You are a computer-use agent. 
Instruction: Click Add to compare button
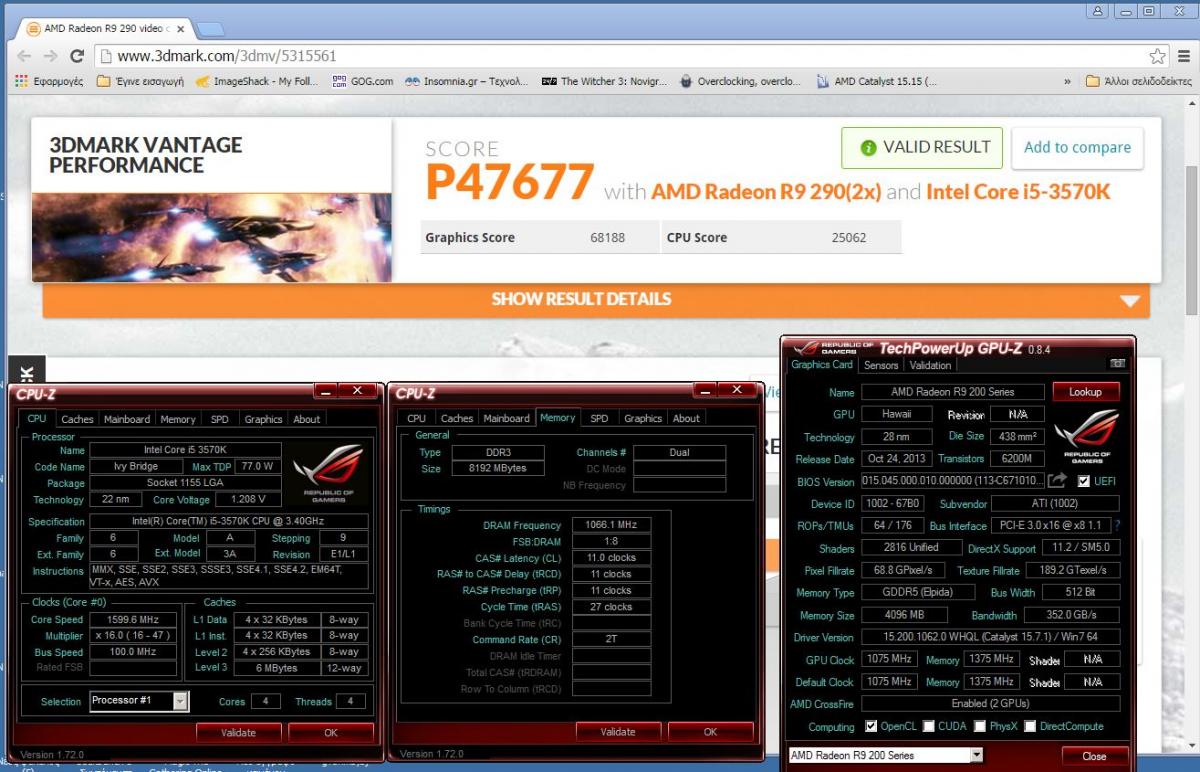pos(1077,147)
